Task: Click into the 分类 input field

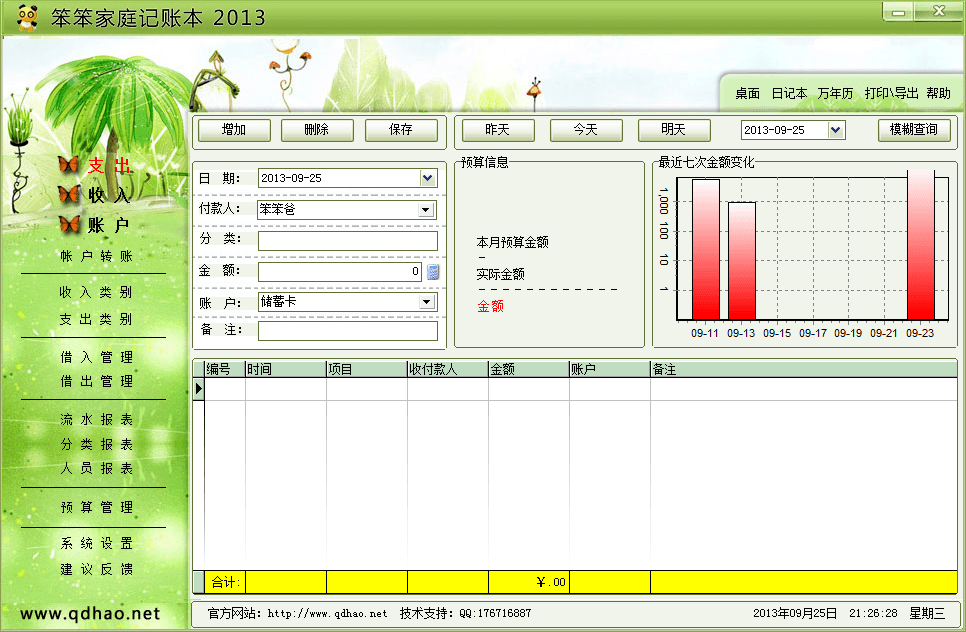Action: 347,241
